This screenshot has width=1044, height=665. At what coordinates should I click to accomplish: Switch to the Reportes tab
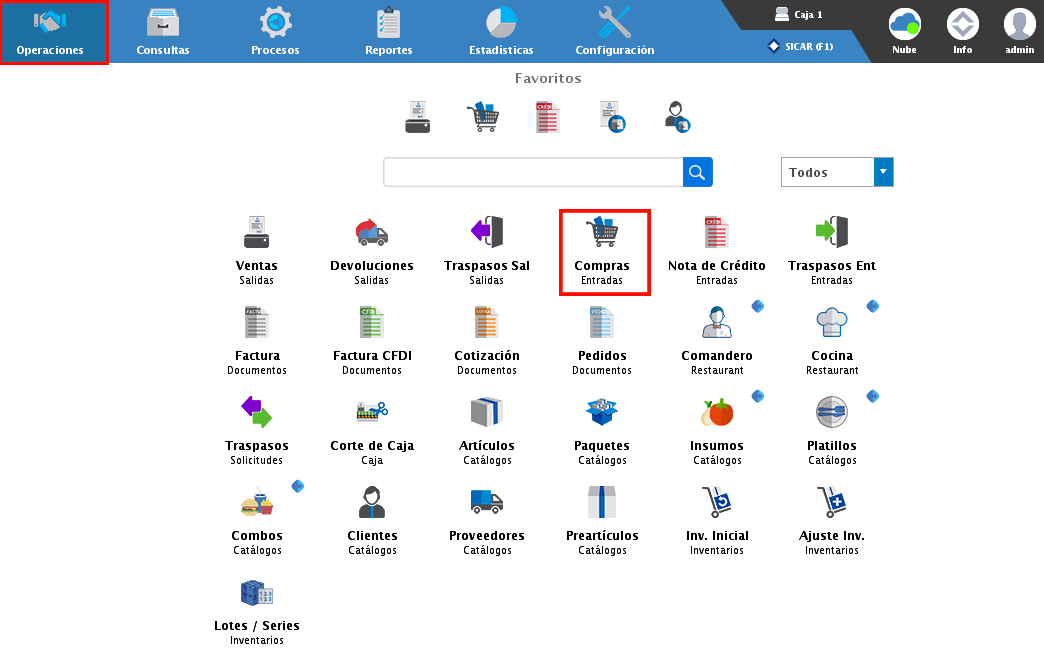[x=388, y=32]
